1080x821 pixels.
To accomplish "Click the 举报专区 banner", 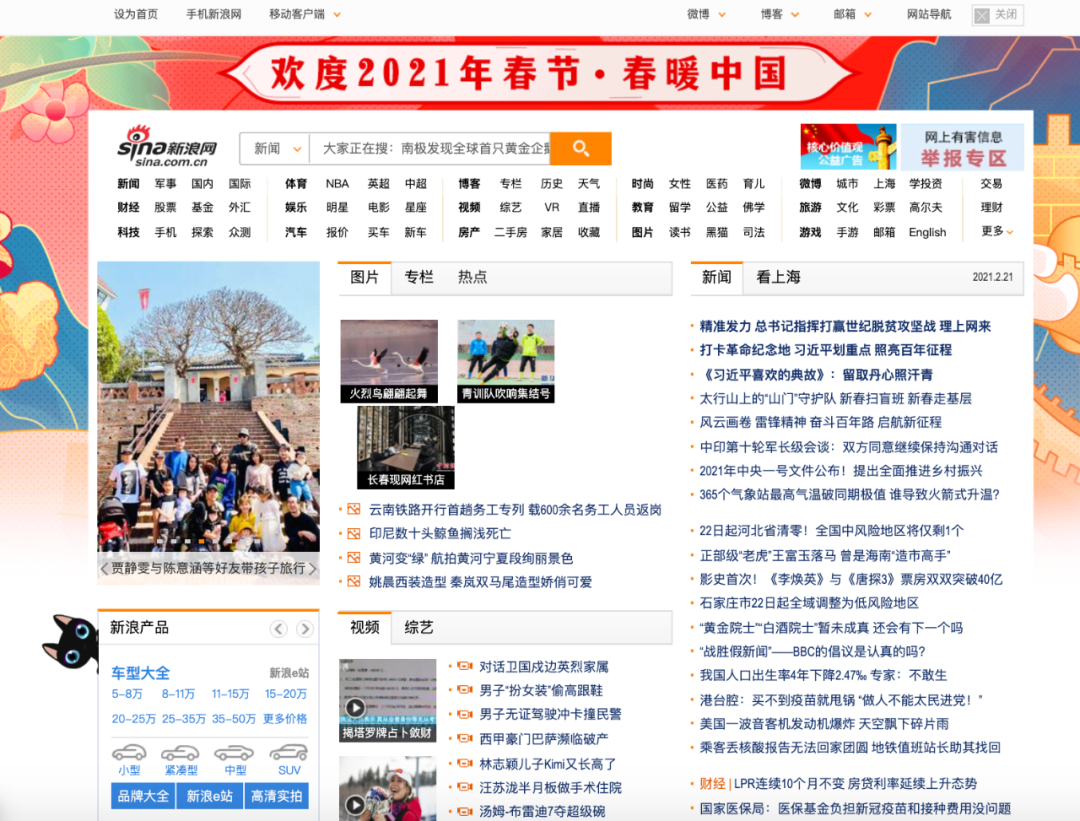I will [x=962, y=147].
